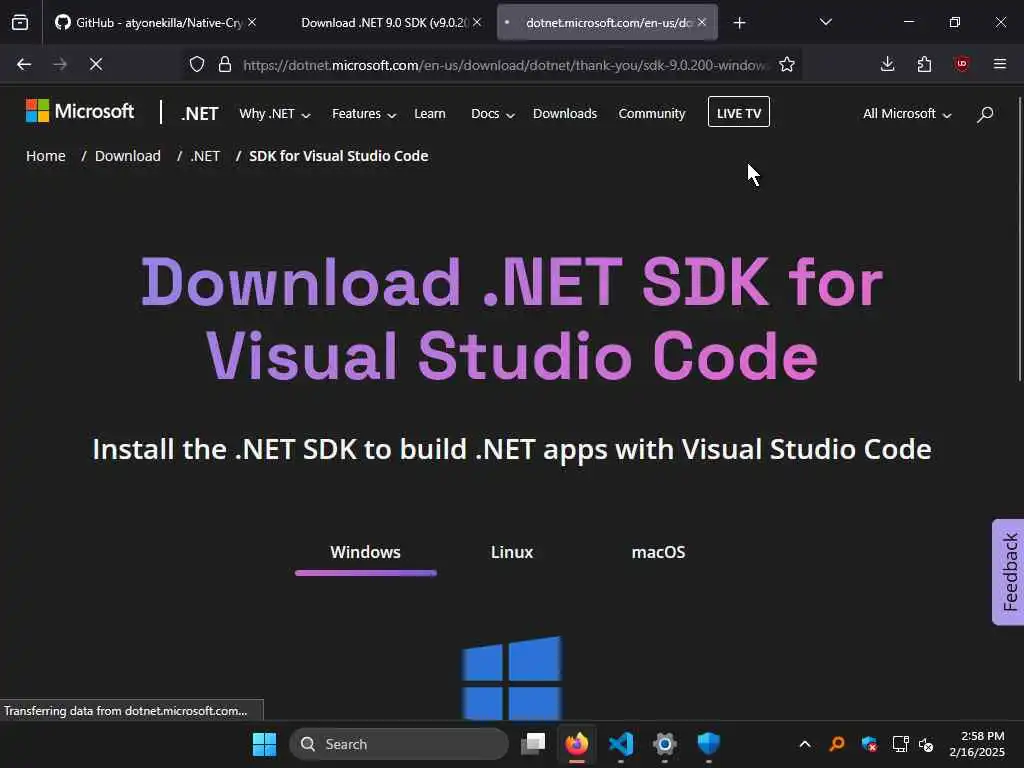Open Firefox application hamburger menu
Image resolution: width=1024 pixels, height=768 pixels.
pyautogui.click(x=1000, y=64)
